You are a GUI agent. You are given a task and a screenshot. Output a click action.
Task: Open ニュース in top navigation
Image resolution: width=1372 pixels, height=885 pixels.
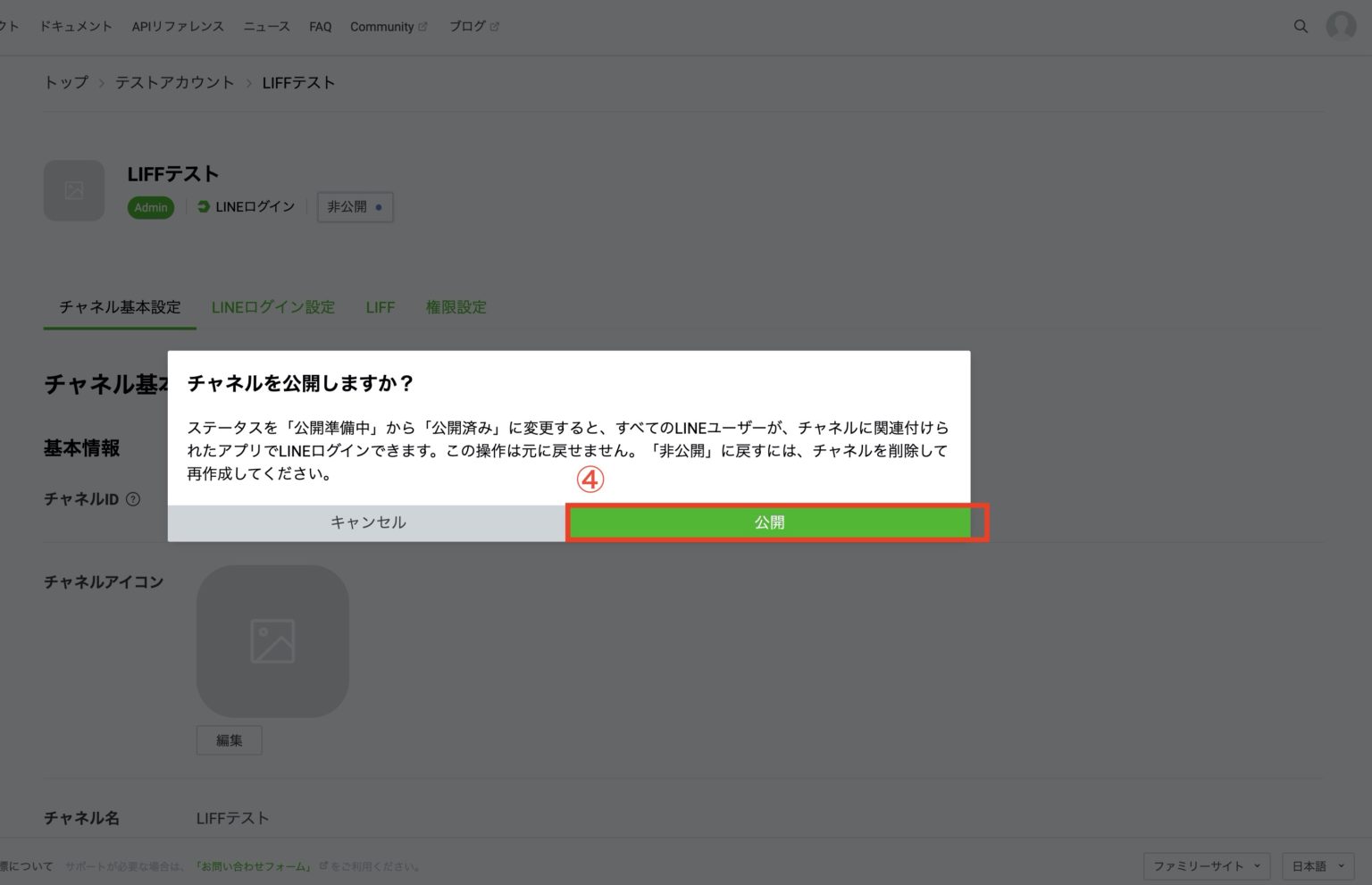click(x=266, y=27)
